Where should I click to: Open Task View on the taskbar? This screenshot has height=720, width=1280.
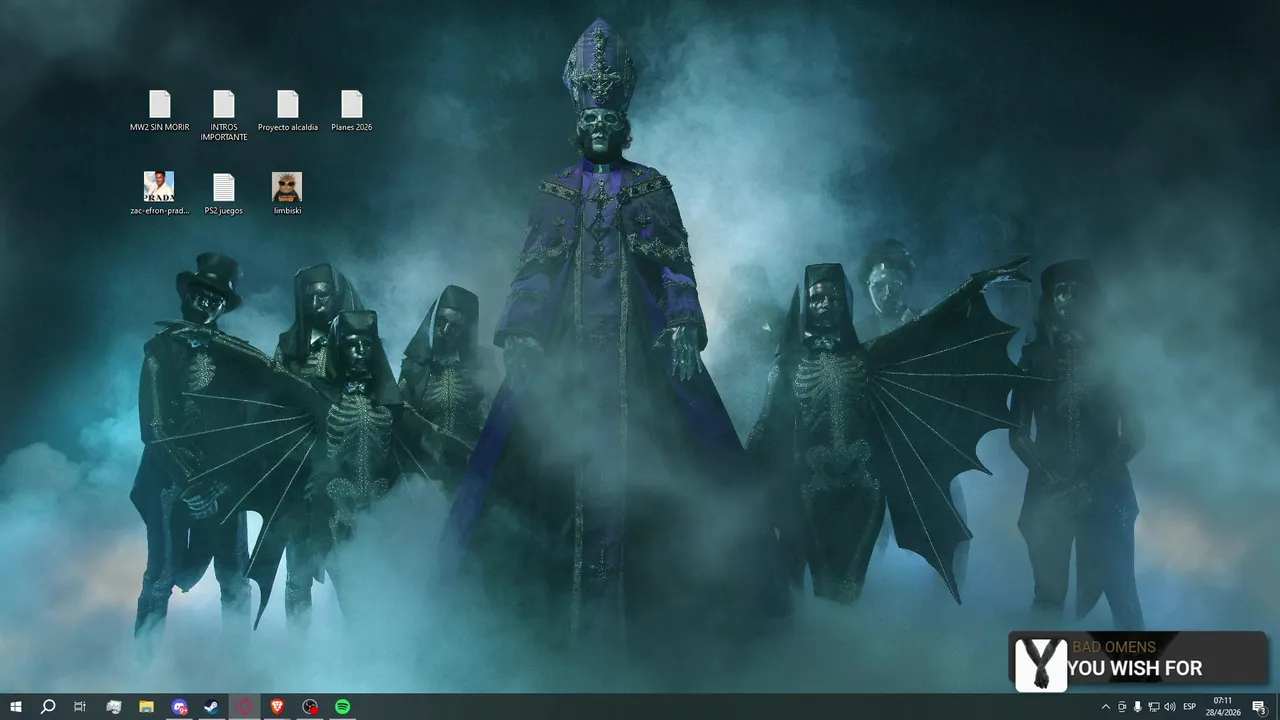pos(80,707)
